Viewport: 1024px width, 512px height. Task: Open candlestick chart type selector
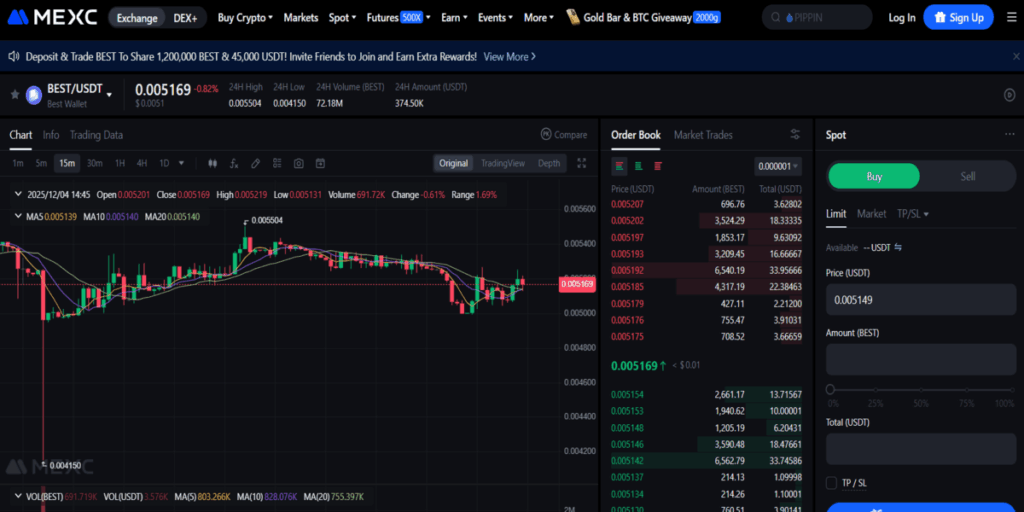[x=212, y=163]
